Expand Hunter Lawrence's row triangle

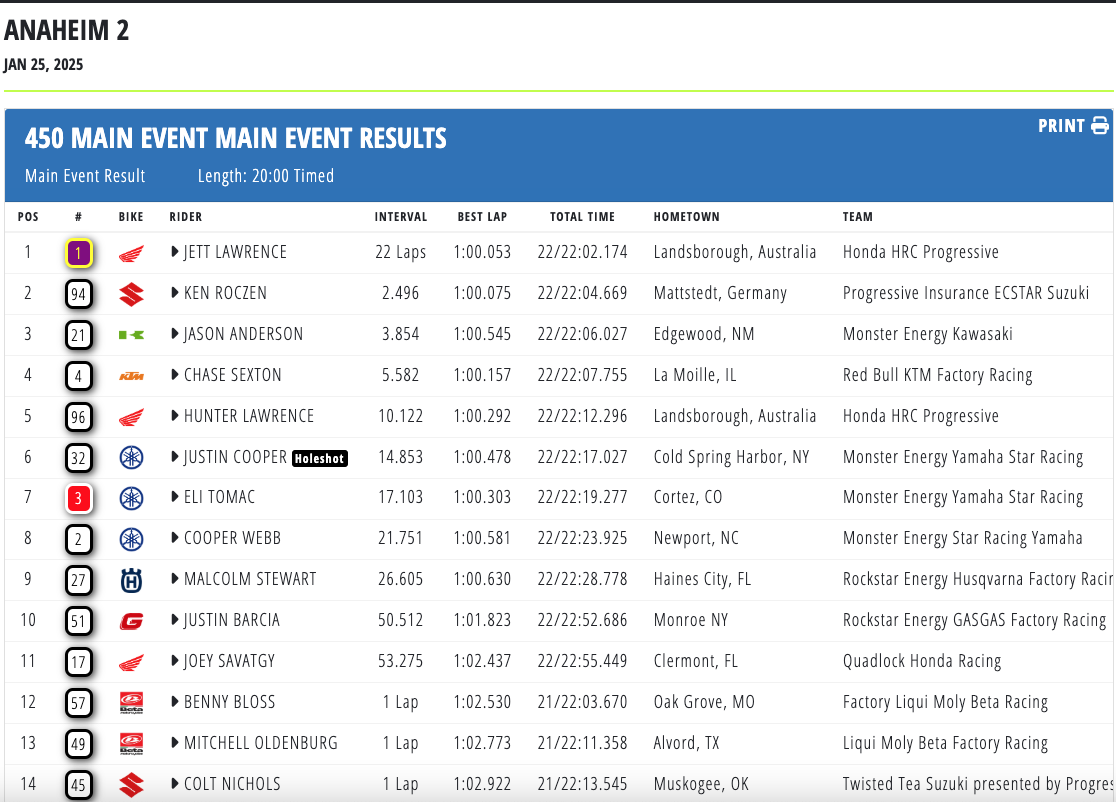click(x=175, y=417)
